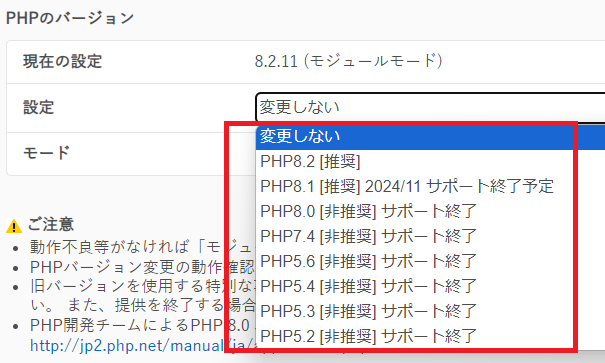Click the PHPのバージョン heading
The height and width of the screenshot is (363, 605).
70,18
